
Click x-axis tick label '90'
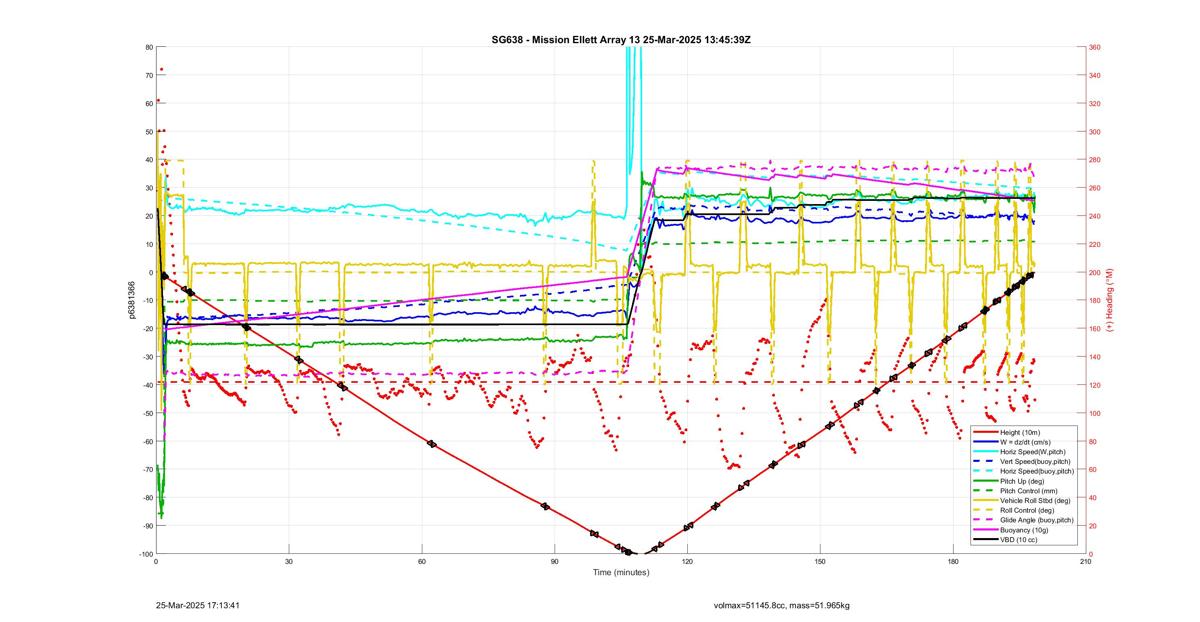click(x=554, y=562)
